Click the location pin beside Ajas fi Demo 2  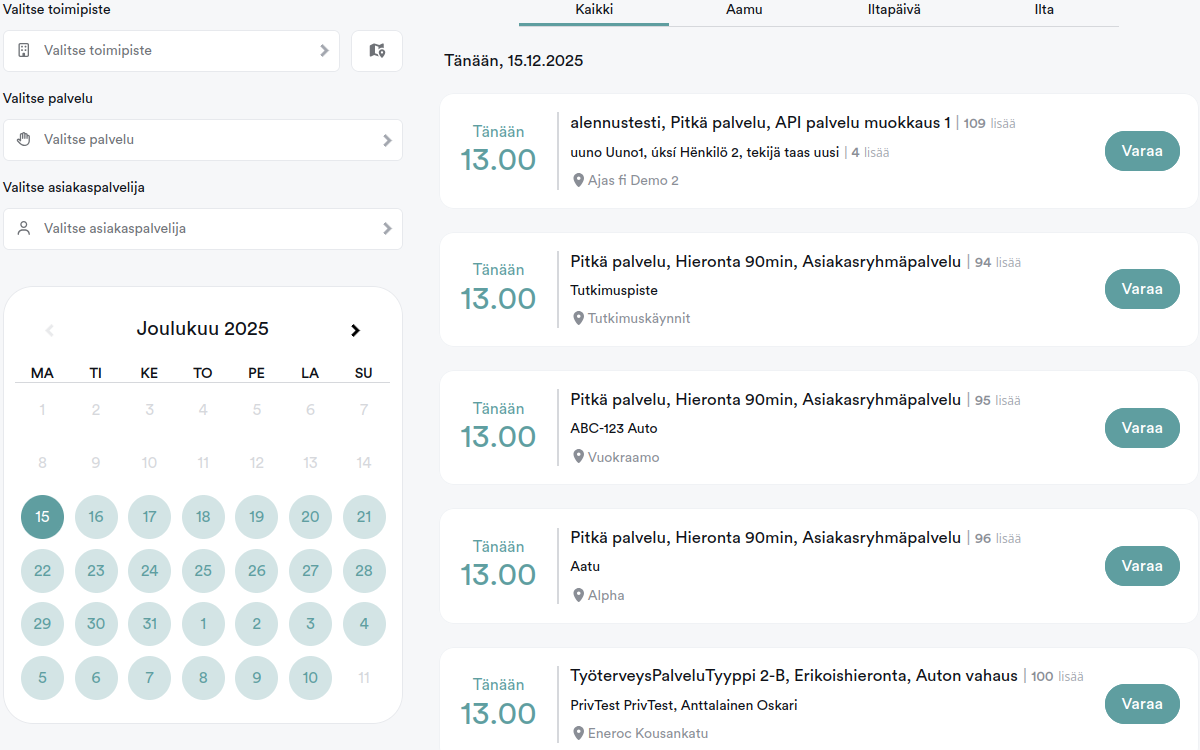tap(578, 180)
